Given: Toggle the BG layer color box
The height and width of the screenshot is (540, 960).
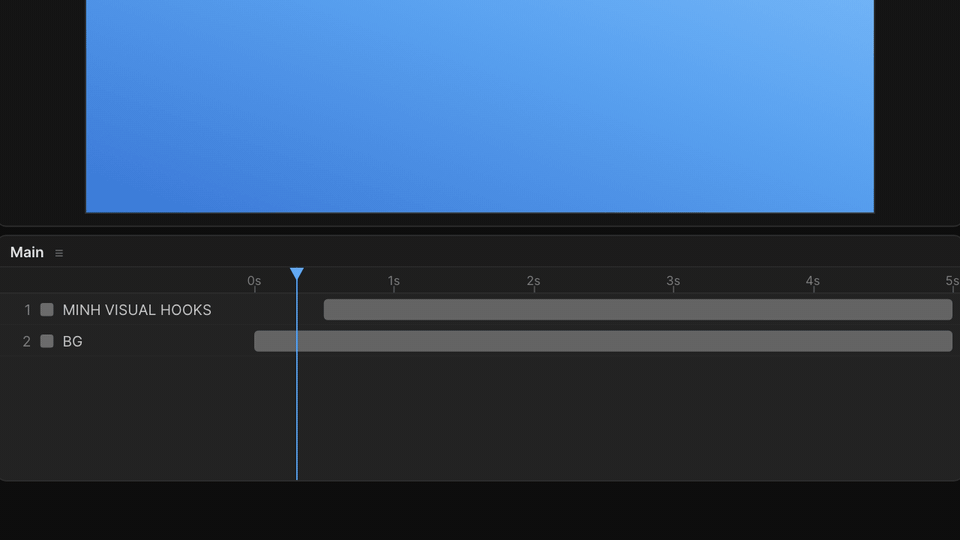Looking at the screenshot, I should tap(47, 341).
